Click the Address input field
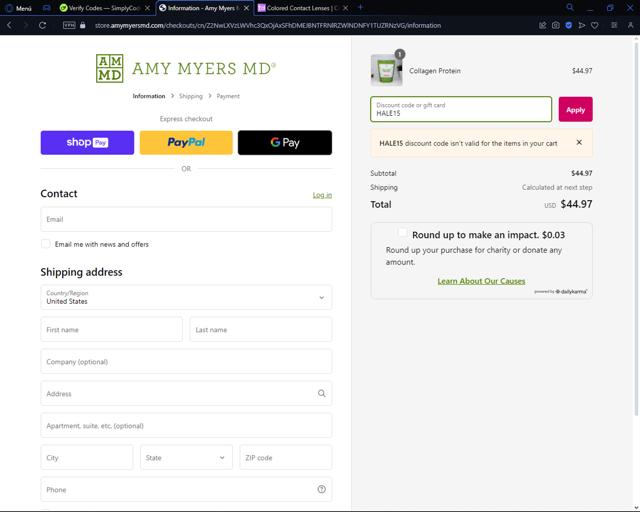Screen dimensions: 640x512 point(186,394)
